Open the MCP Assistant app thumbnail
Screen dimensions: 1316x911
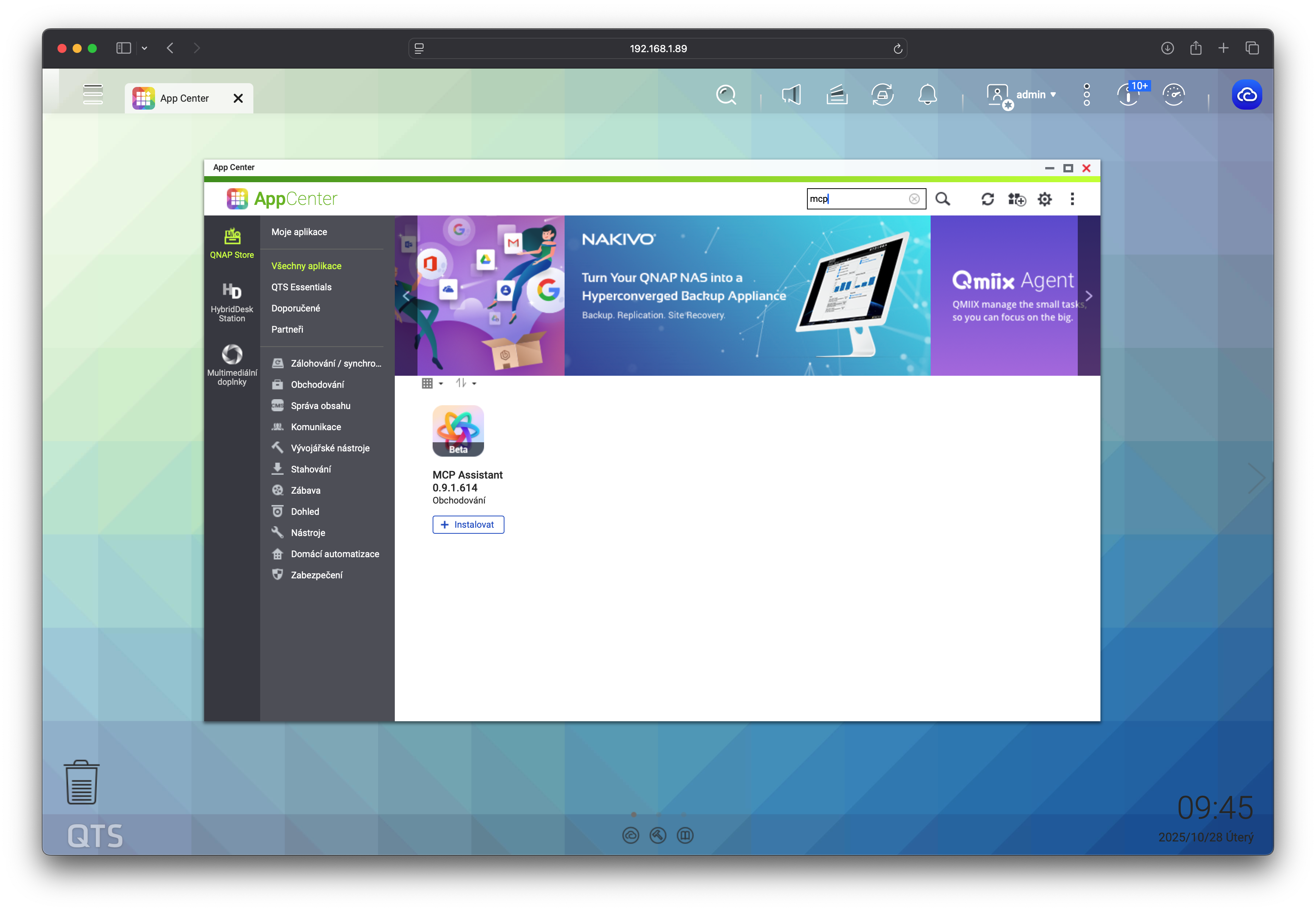coord(458,431)
